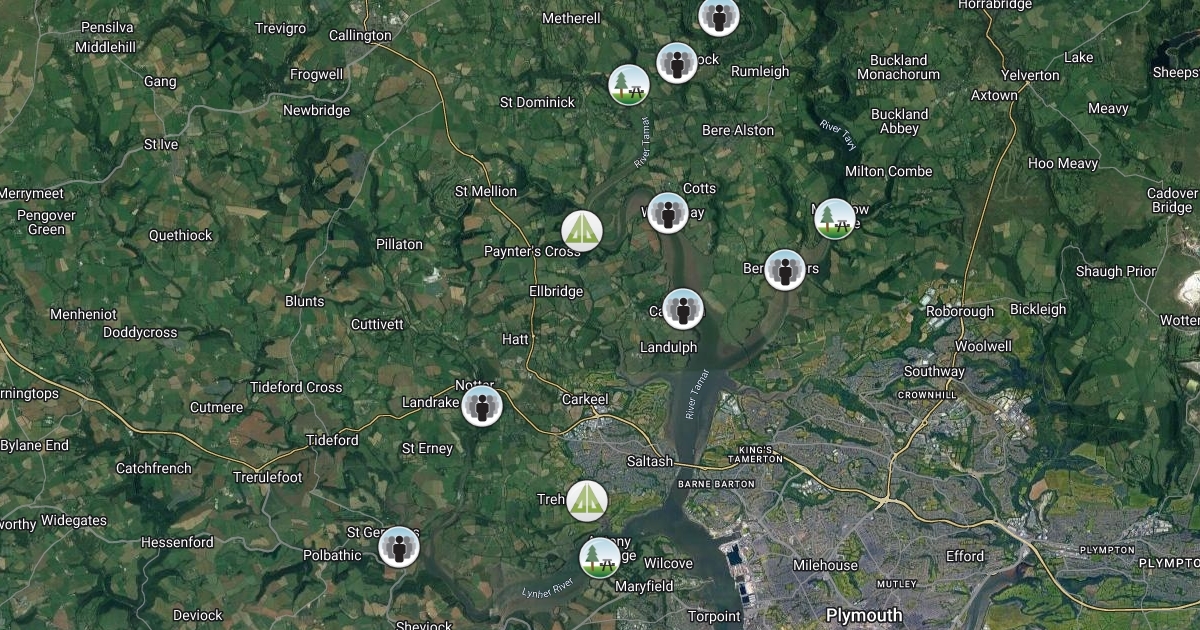This screenshot has width=1200, height=630.
Task: Select the picnic marker below Milton Combe
Action: tap(834, 218)
